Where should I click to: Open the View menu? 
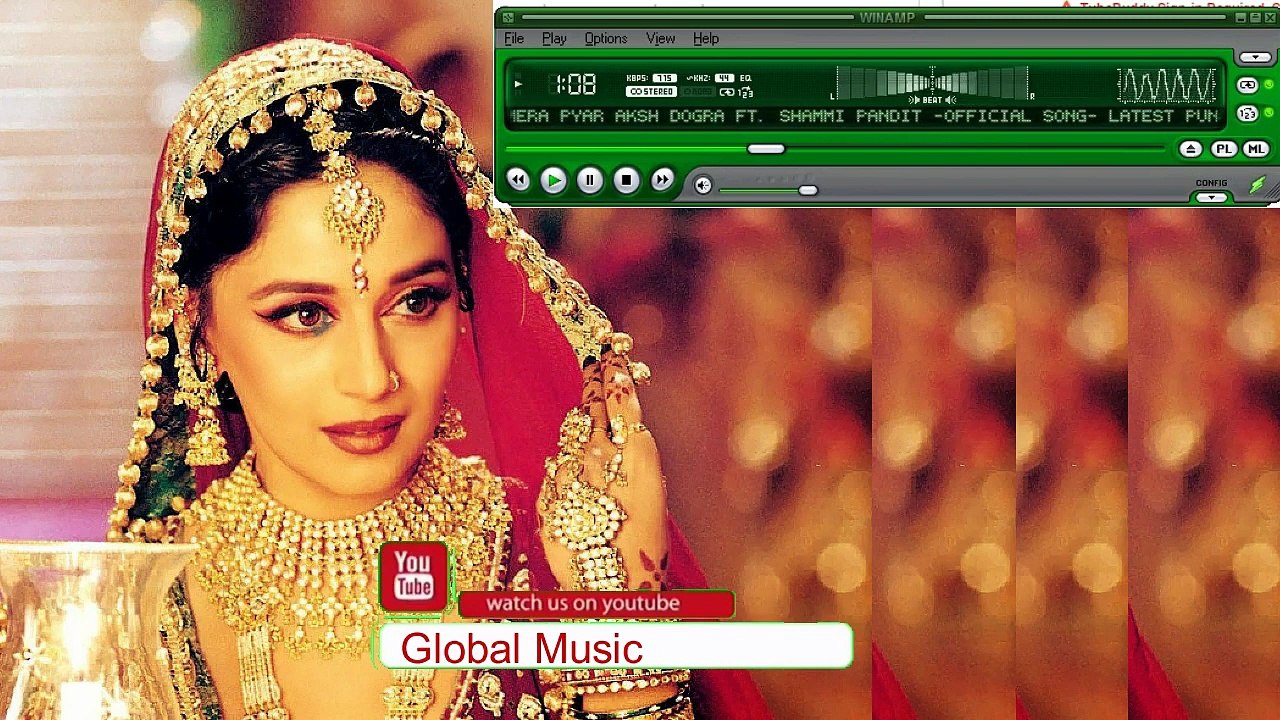(660, 38)
